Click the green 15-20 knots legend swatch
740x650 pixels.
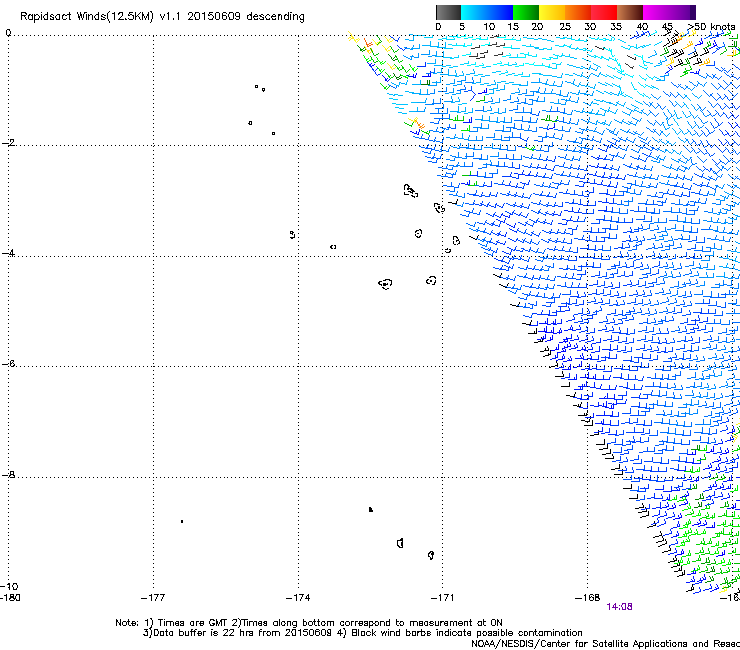(x=526, y=12)
